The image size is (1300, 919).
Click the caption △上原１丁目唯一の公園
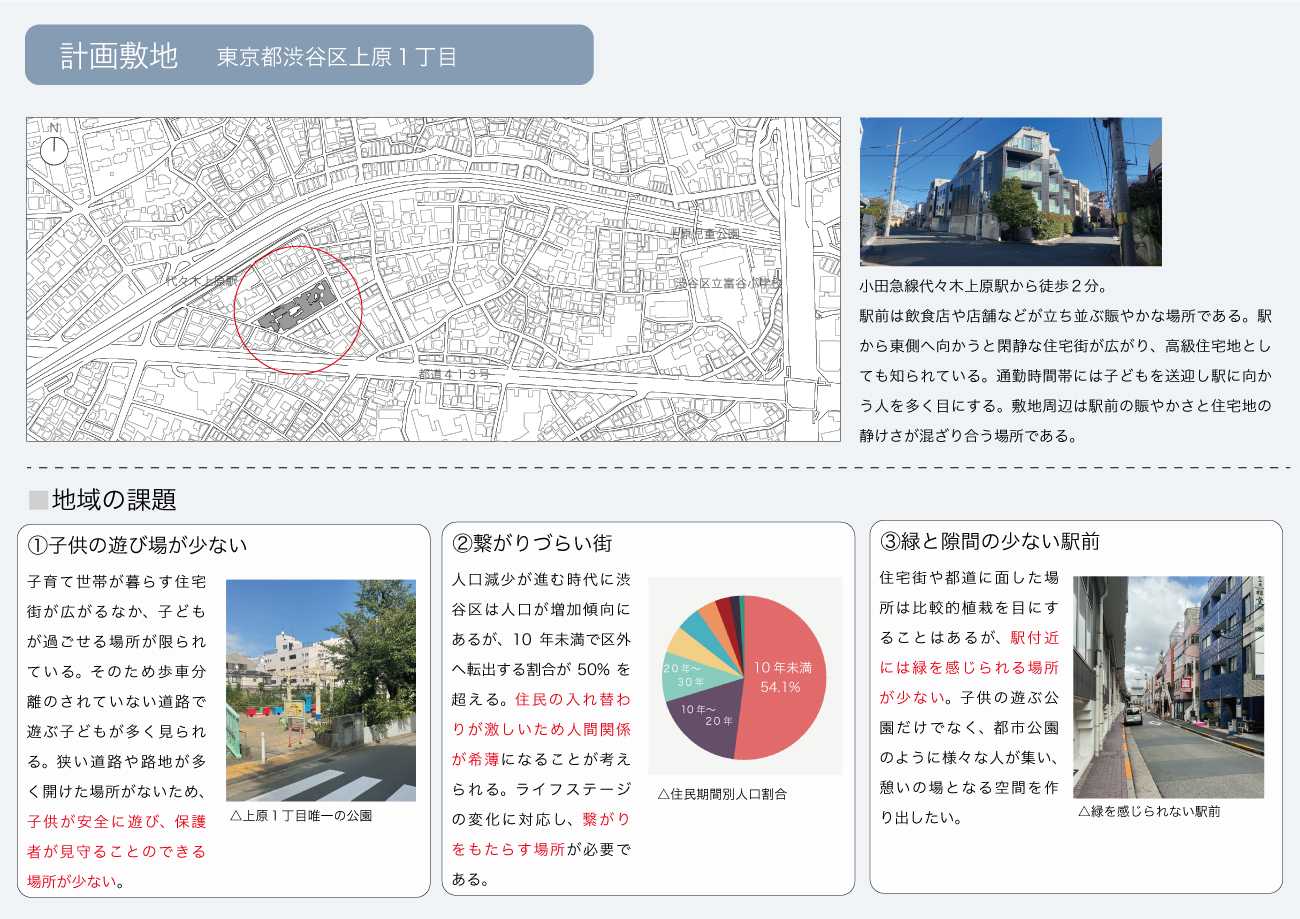[300, 815]
